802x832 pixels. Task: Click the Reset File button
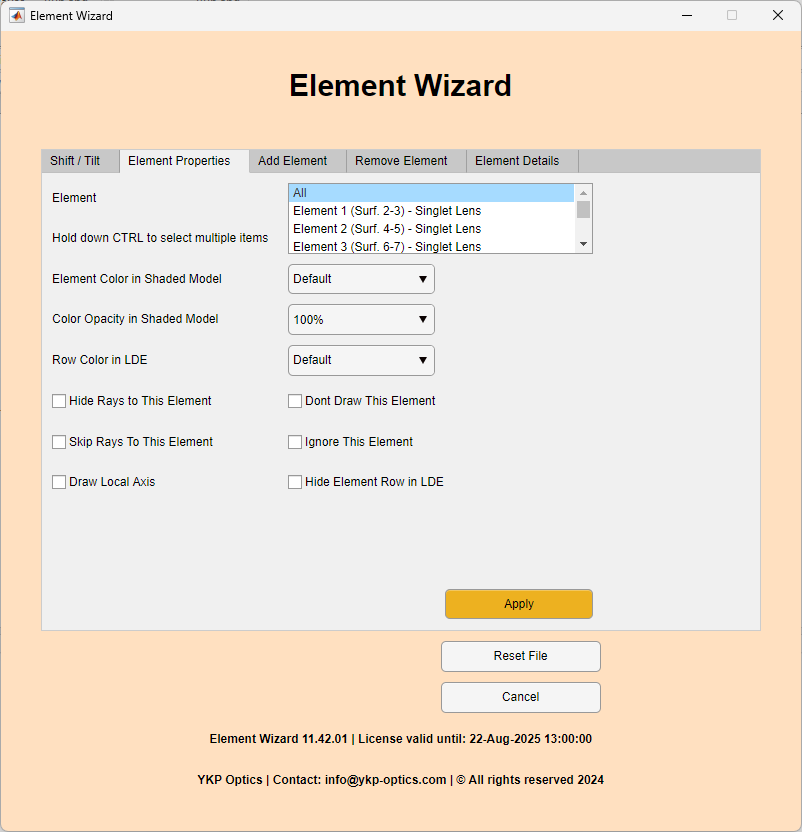point(520,656)
